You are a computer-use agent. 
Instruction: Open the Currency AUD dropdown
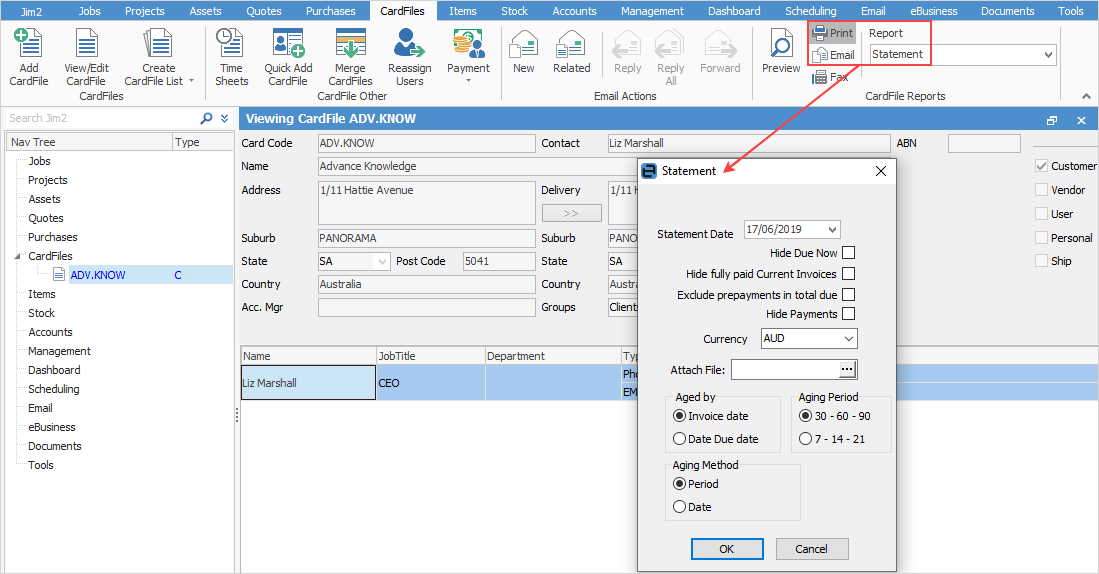(x=849, y=339)
